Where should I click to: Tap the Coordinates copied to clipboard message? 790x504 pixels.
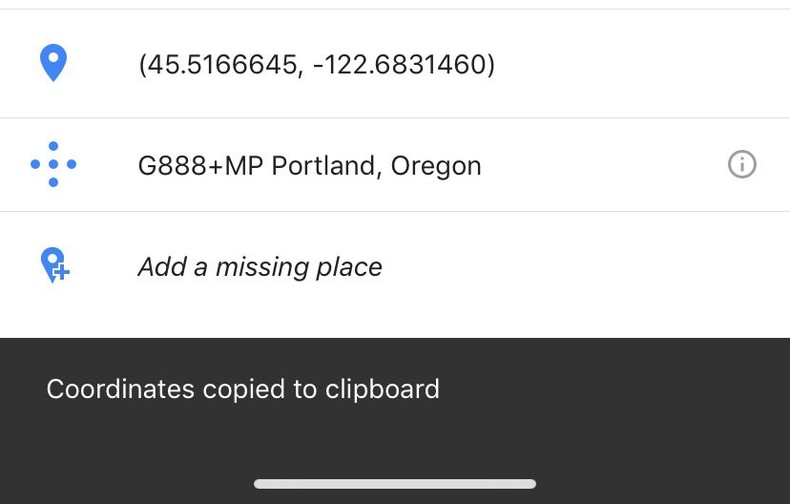coord(243,389)
